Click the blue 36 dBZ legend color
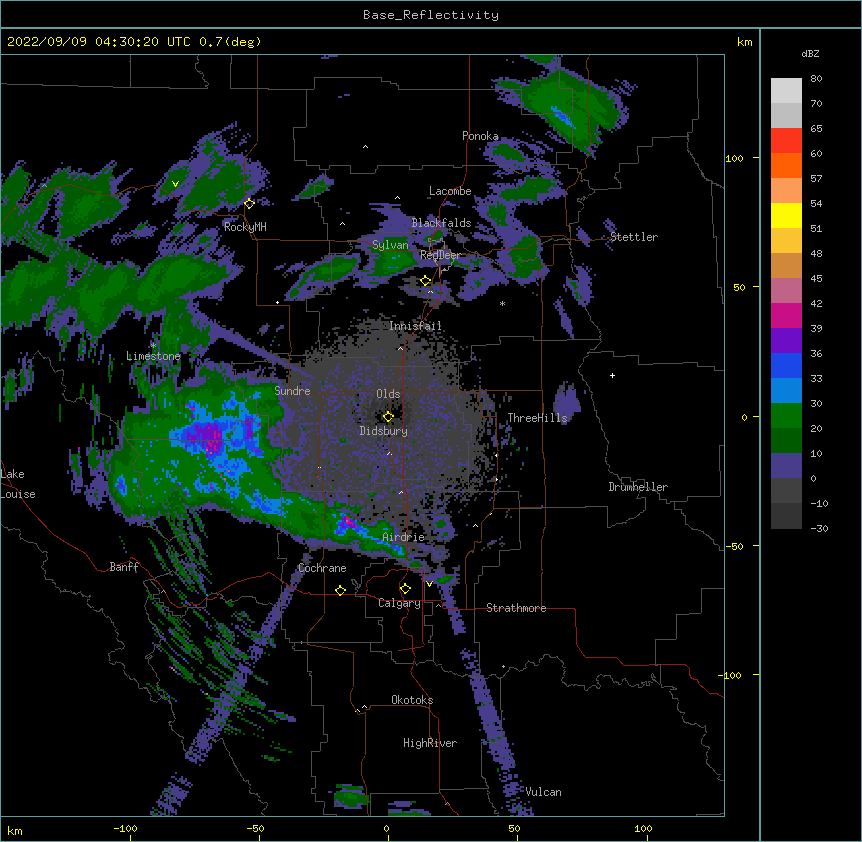The height and width of the screenshot is (842, 862). [x=786, y=365]
